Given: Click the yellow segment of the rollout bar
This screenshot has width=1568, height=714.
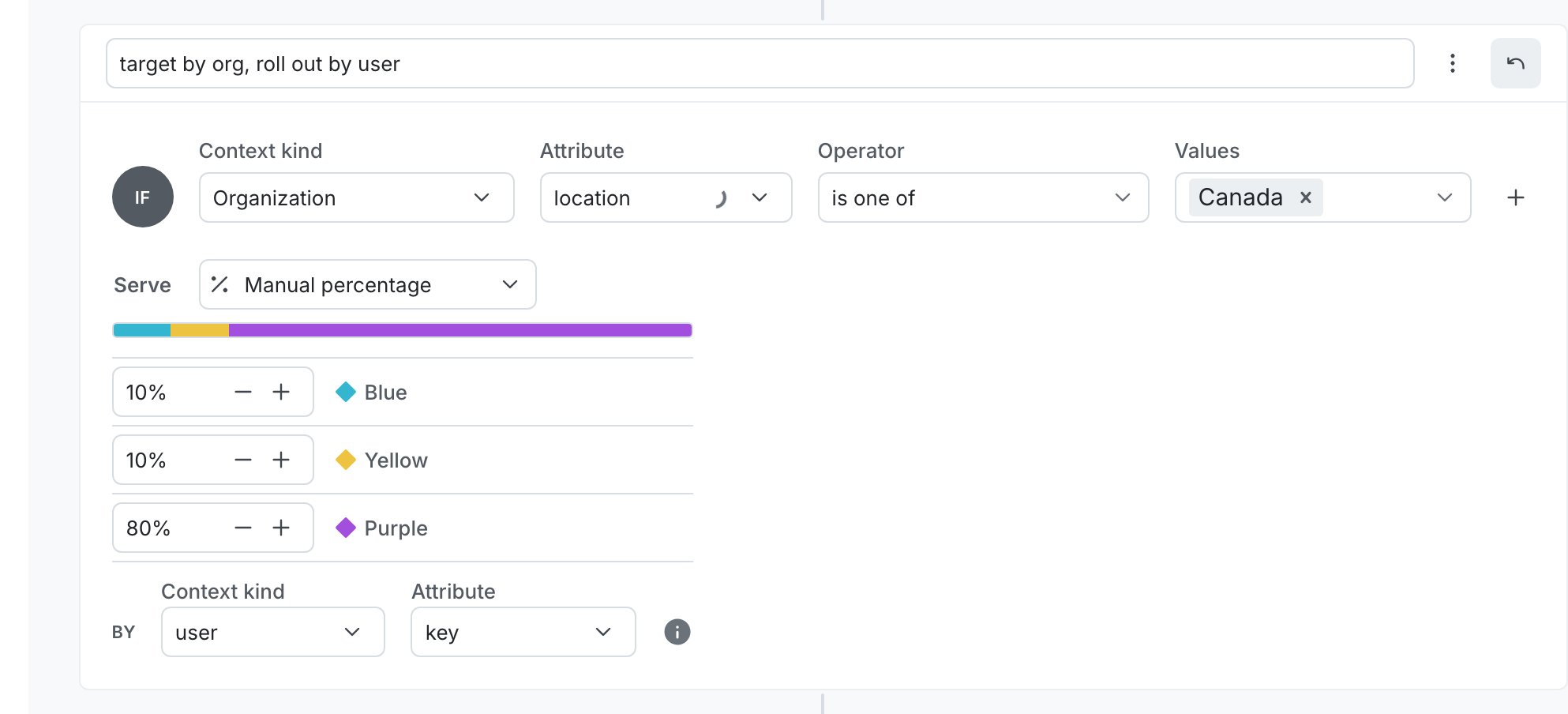Looking at the screenshot, I should [200, 330].
